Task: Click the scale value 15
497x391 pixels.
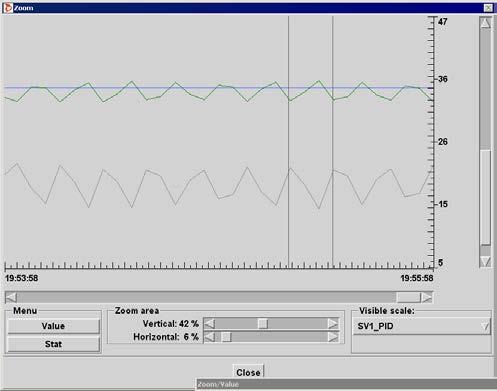Action: [443, 204]
